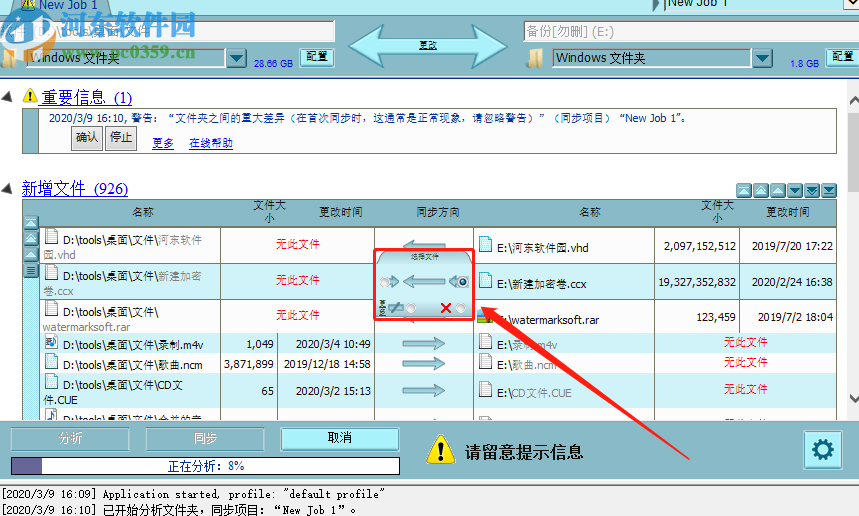859x516 pixels.
Task: Click the left-side single up arrow beside table
Action: [31, 254]
